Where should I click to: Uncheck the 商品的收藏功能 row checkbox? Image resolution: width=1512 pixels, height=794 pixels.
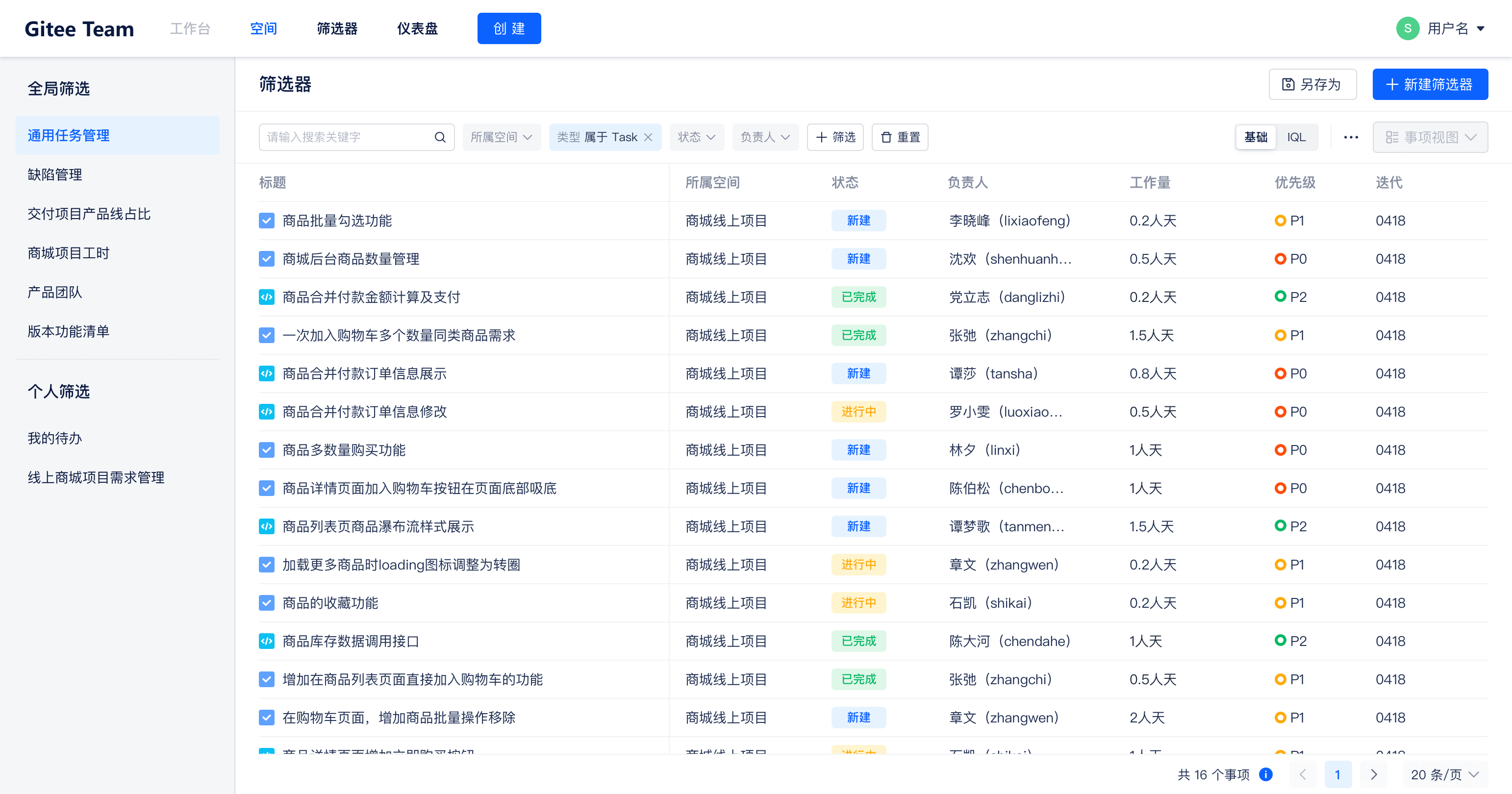pyautogui.click(x=267, y=603)
